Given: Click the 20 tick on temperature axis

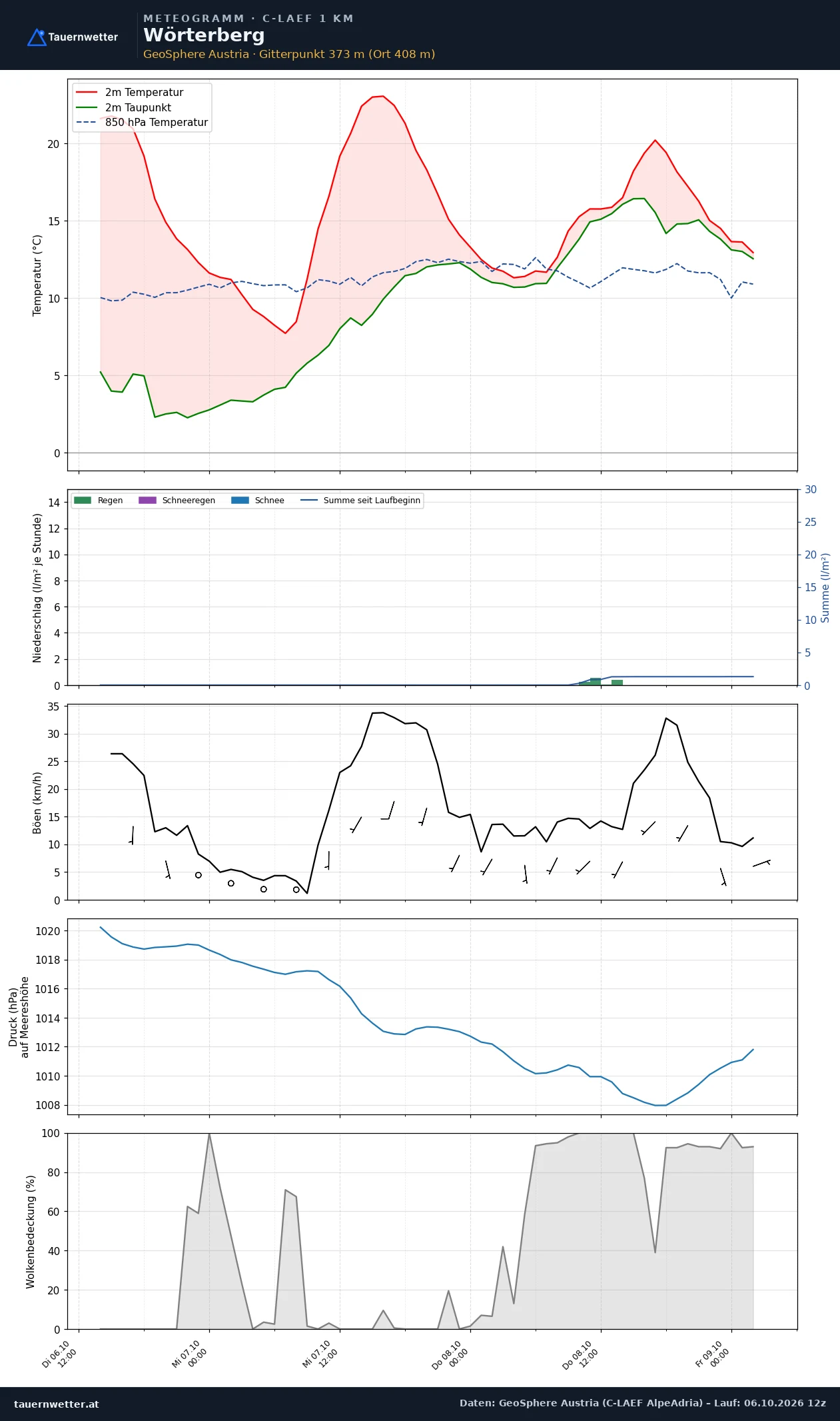Looking at the screenshot, I should tap(53, 144).
